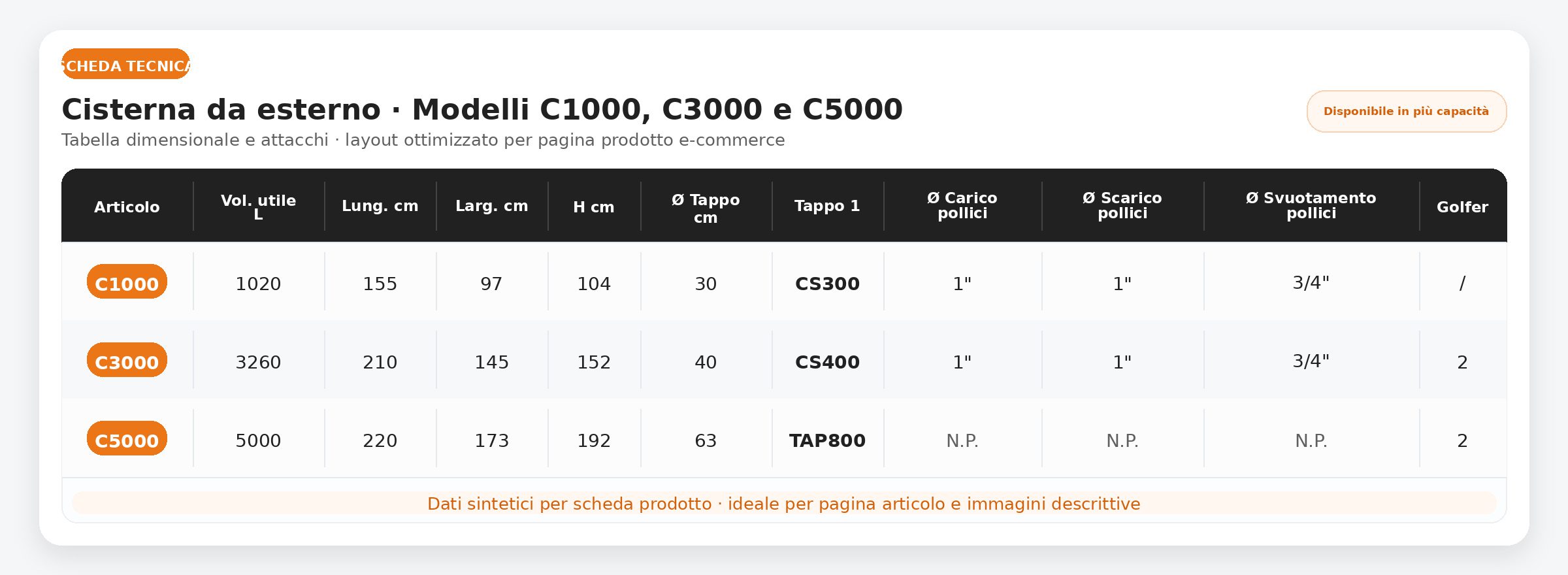Click the SCHEDA TECNICA orange badge
Image resolution: width=1568 pixels, height=575 pixels.
click(x=125, y=65)
